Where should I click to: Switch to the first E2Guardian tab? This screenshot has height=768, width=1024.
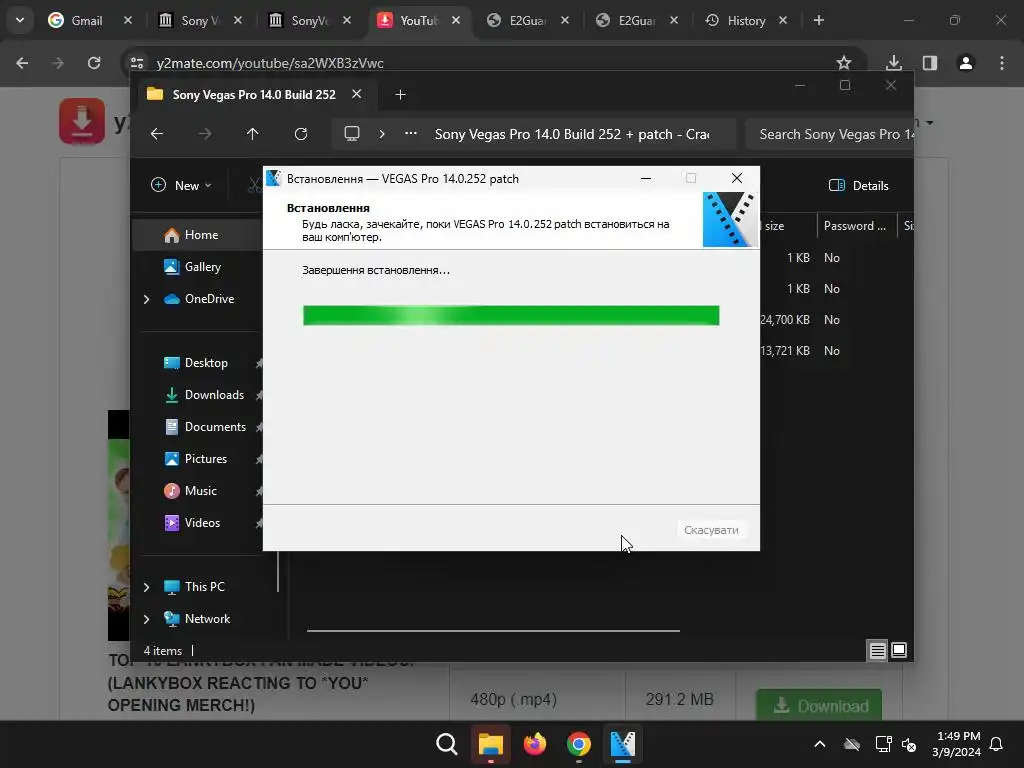click(526, 21)
